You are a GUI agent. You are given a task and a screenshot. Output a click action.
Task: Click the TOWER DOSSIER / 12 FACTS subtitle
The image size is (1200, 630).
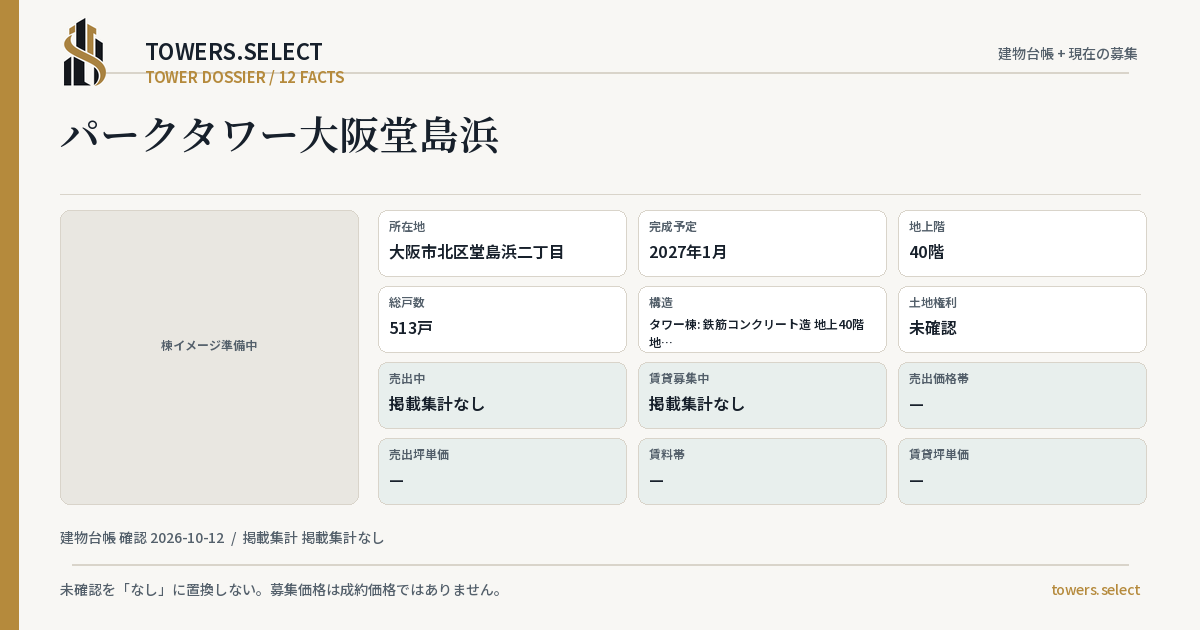[x=245, y=77]
